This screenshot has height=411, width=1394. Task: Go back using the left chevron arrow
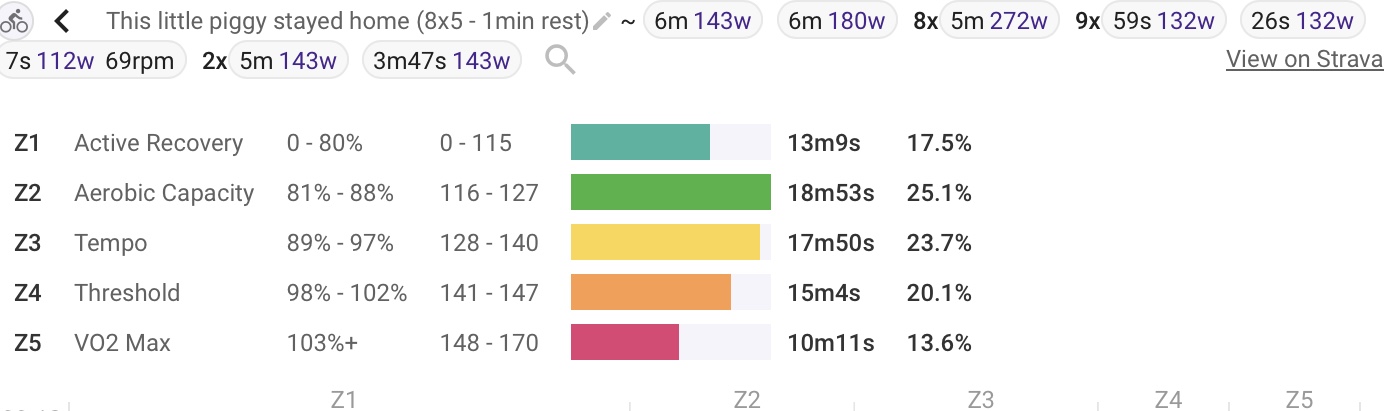62,20
